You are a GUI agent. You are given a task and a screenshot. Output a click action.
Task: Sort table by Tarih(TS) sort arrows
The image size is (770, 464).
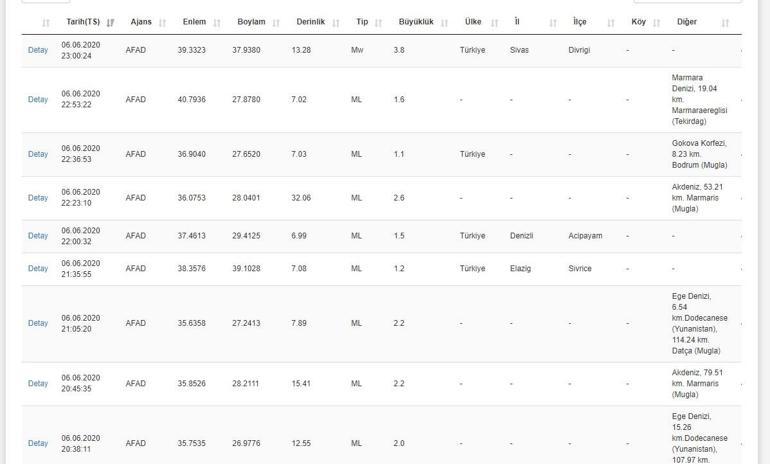(110, 23)
